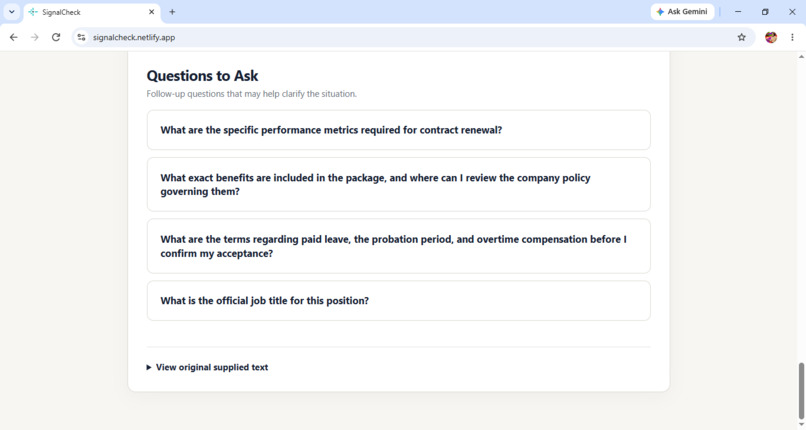Click the official job title question card
Screen dimensions: 806x430
tap(398, 301)
